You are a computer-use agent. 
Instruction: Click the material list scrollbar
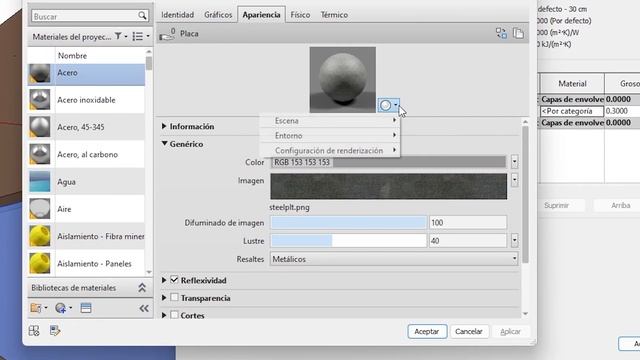[x=149, y=64]
